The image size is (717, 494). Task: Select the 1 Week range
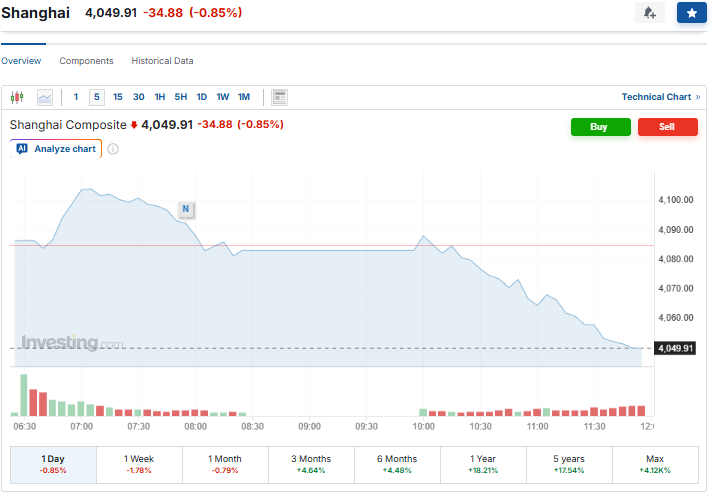click(x=139, y=465)
